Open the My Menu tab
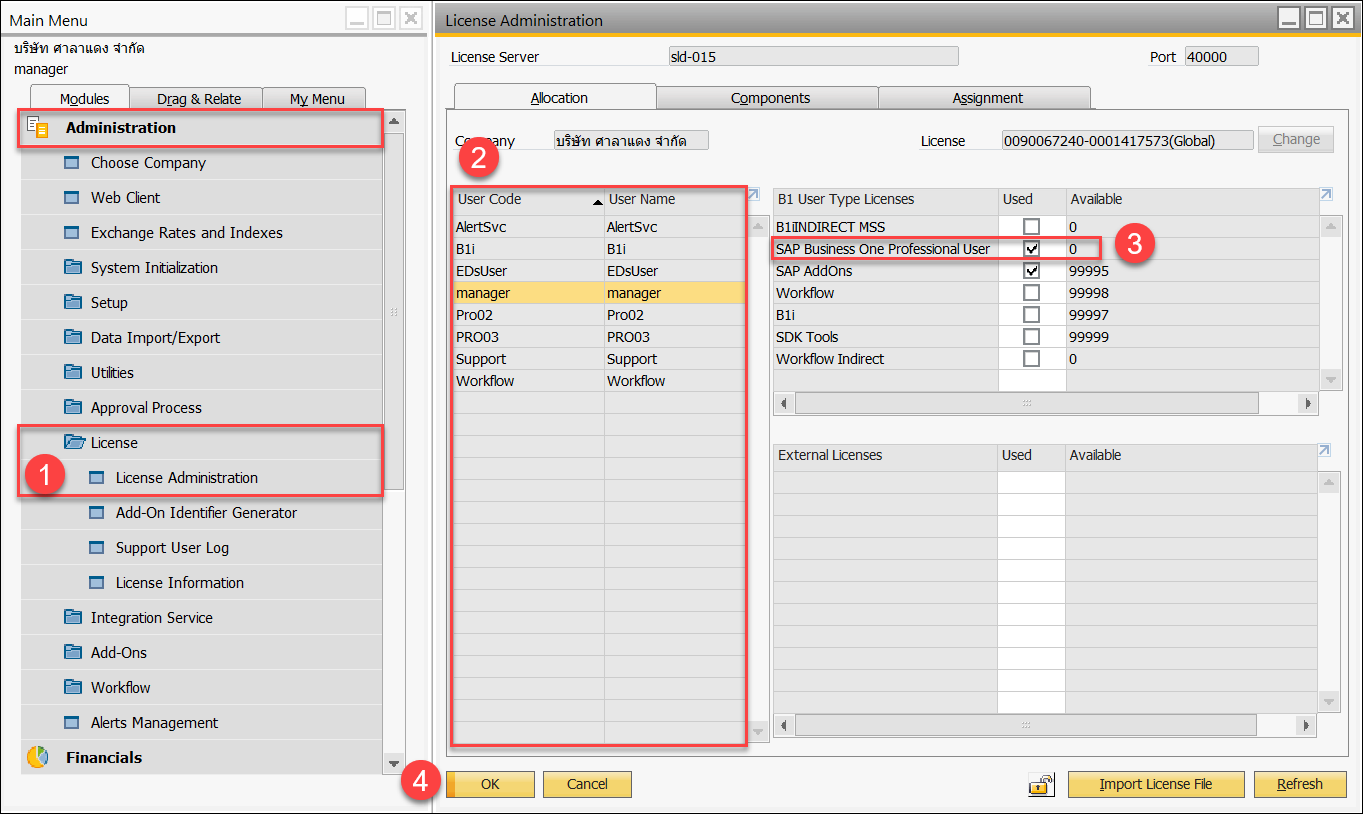Viewport: 1363px width, 814px height. [x=317, y=99]
